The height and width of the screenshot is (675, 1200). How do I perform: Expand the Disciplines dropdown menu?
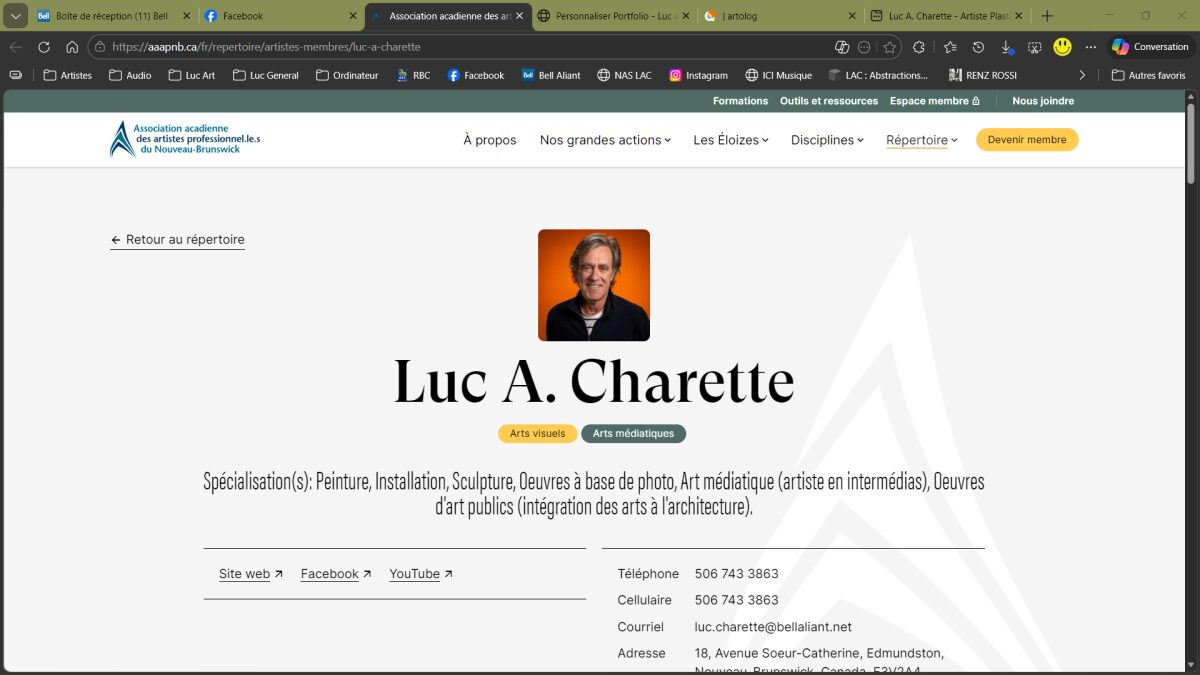pyautogui.click(x=826, y=140)
